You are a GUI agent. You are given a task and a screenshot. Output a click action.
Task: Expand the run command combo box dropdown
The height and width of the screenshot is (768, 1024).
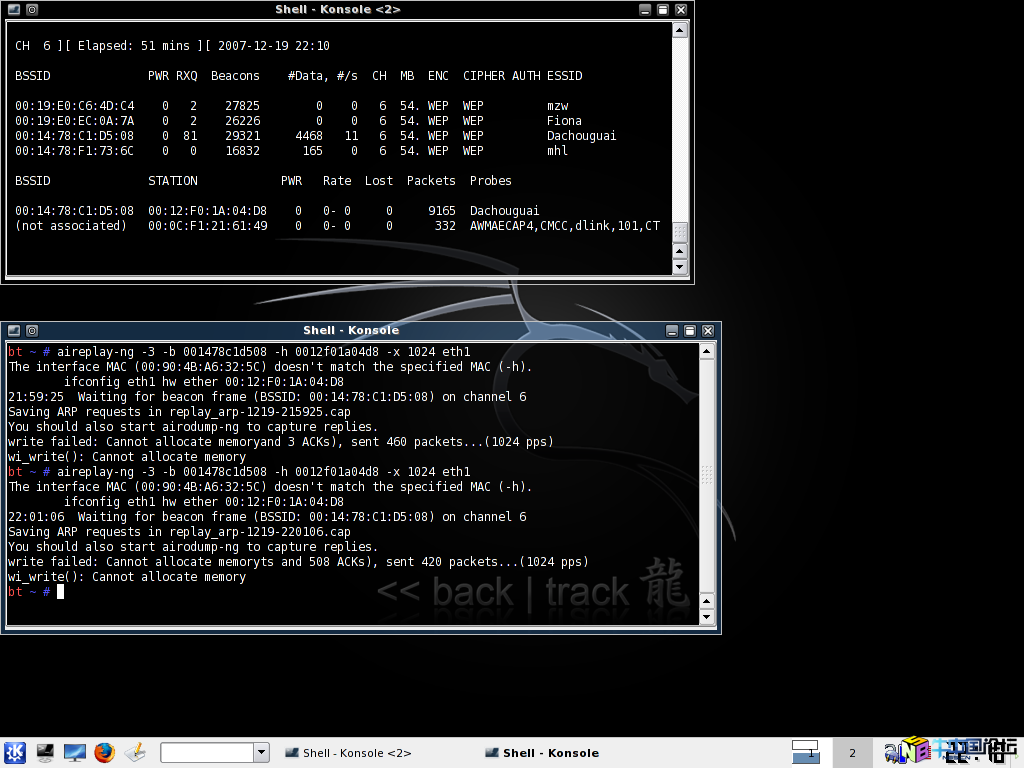262,752
